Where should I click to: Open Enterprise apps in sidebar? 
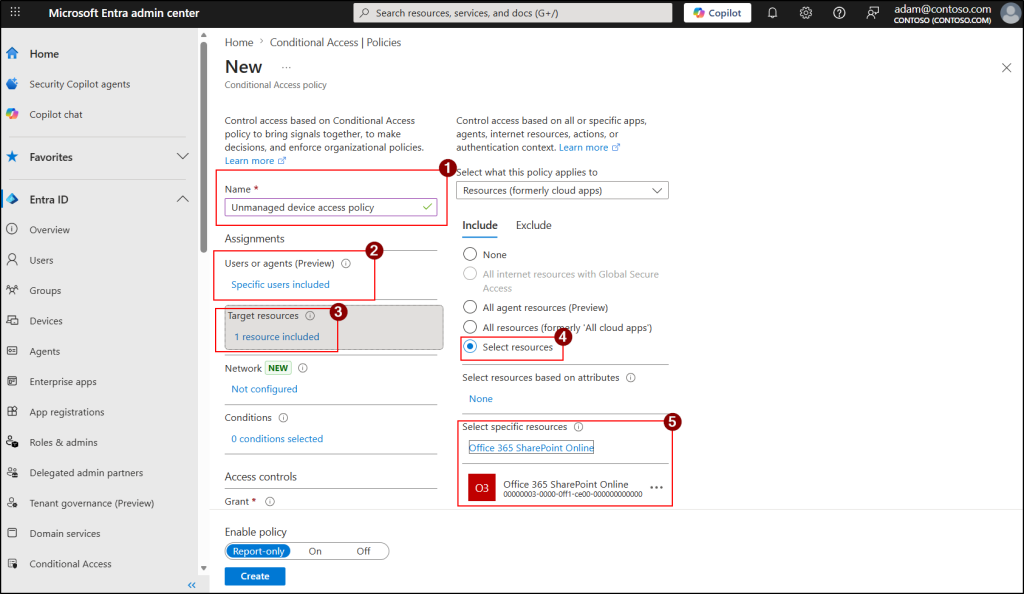pos(63,381)
